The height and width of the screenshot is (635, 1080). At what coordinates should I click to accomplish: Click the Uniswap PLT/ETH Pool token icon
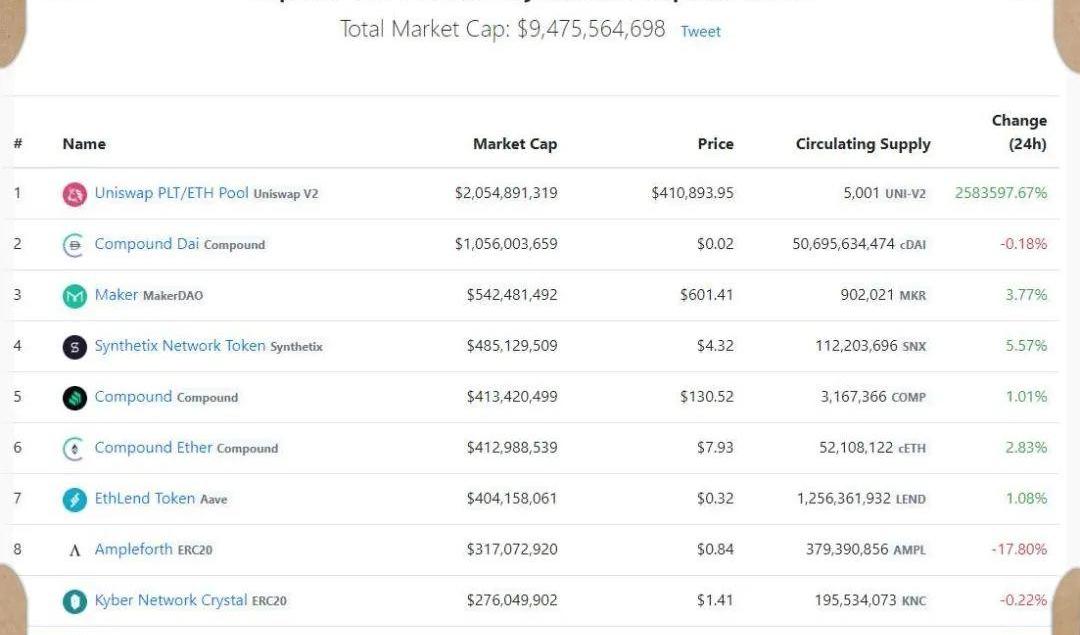click(x=75, y=195)
